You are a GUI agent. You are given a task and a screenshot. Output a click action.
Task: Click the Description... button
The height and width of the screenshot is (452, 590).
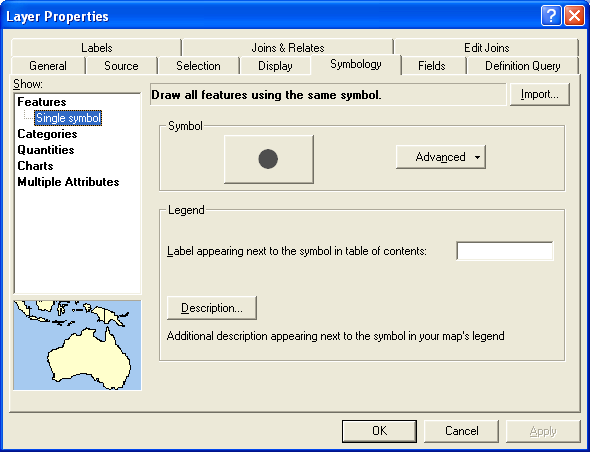[x=212, y=308]
